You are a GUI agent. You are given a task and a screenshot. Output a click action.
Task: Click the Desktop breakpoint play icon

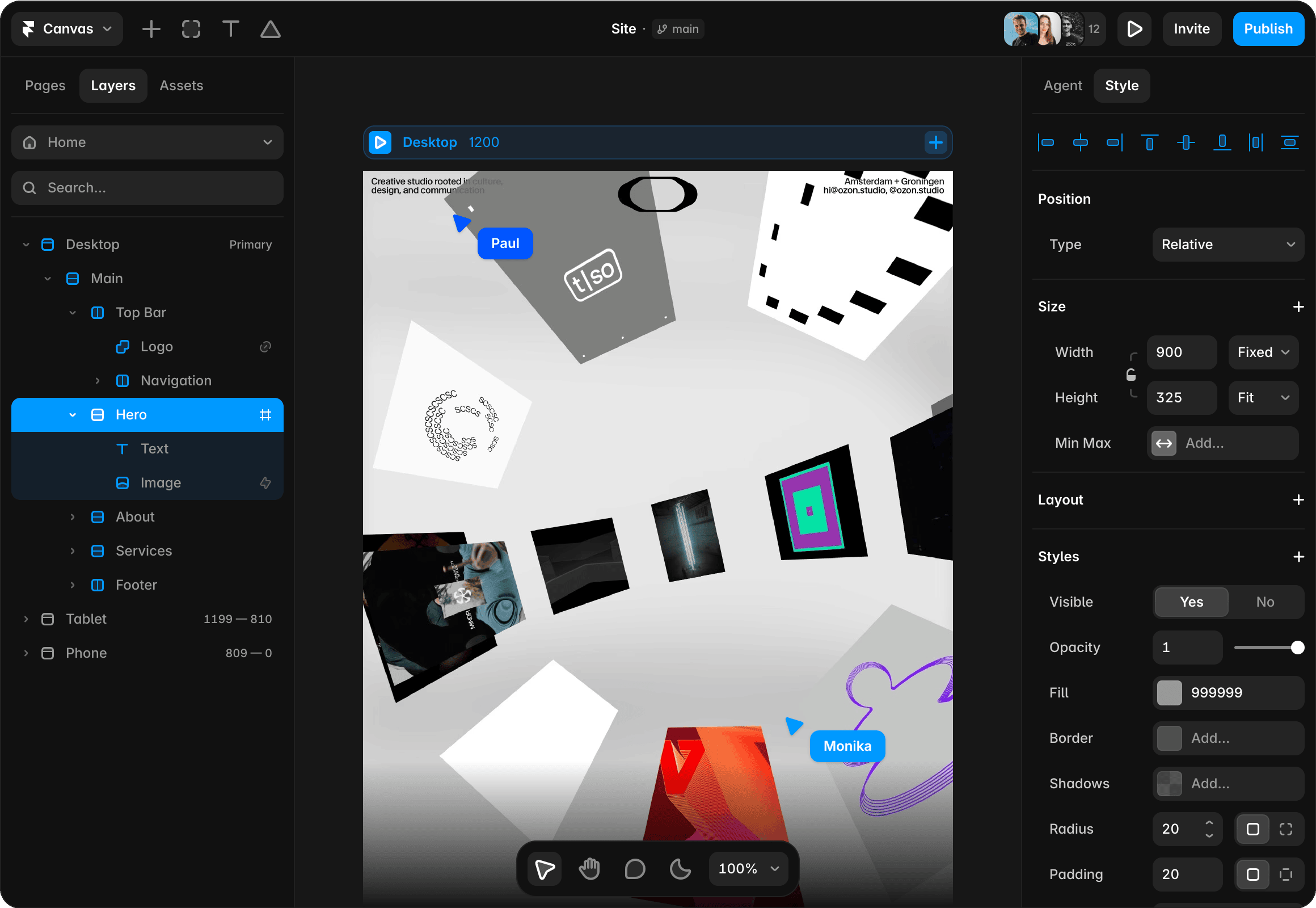380,142
